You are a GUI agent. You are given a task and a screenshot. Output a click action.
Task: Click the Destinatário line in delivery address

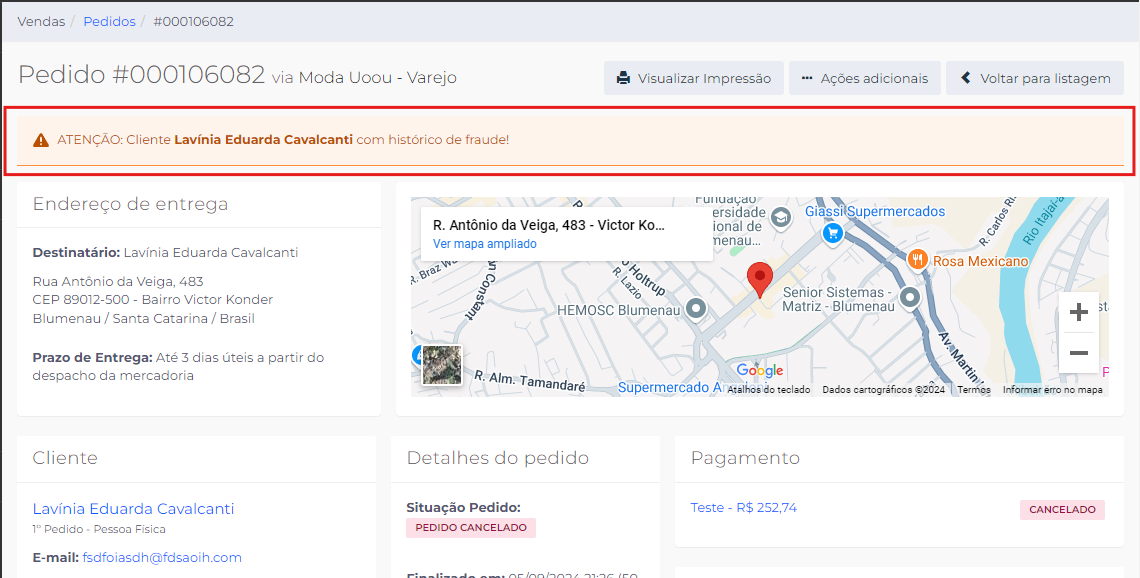click(x=165, y=253)
